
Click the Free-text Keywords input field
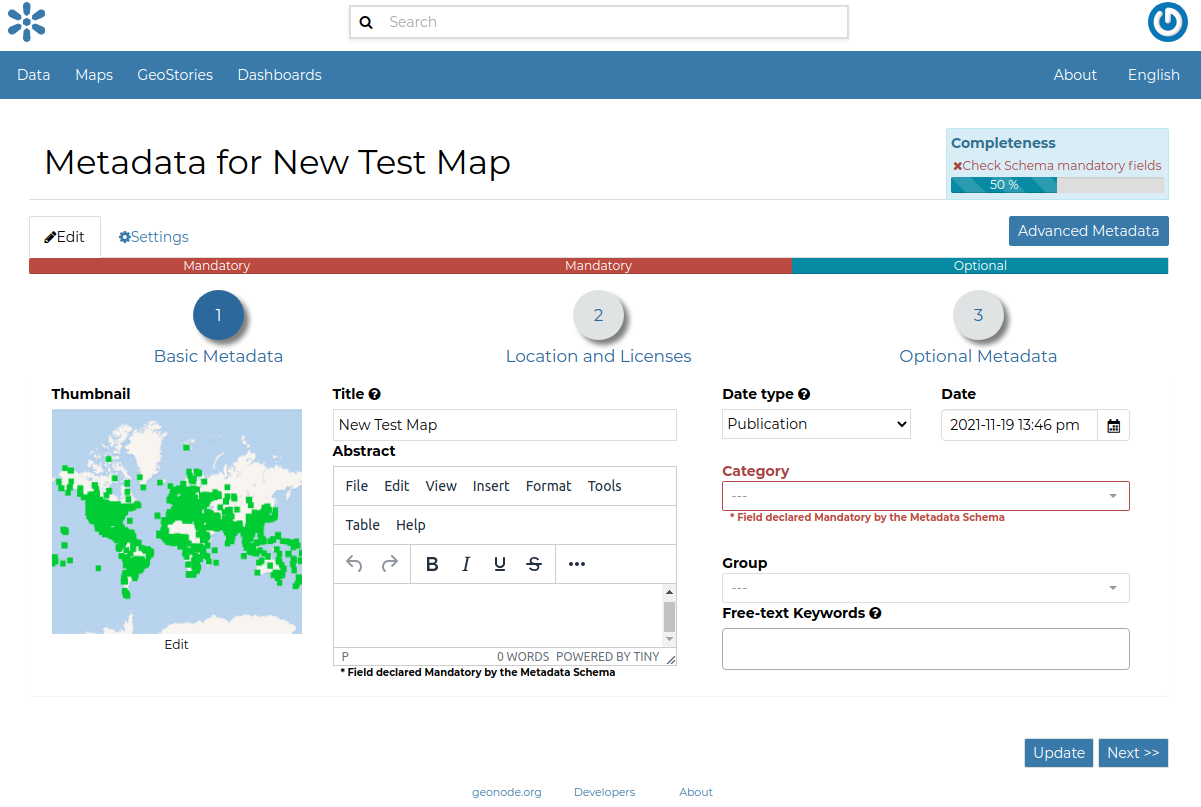tap(924, 648)
